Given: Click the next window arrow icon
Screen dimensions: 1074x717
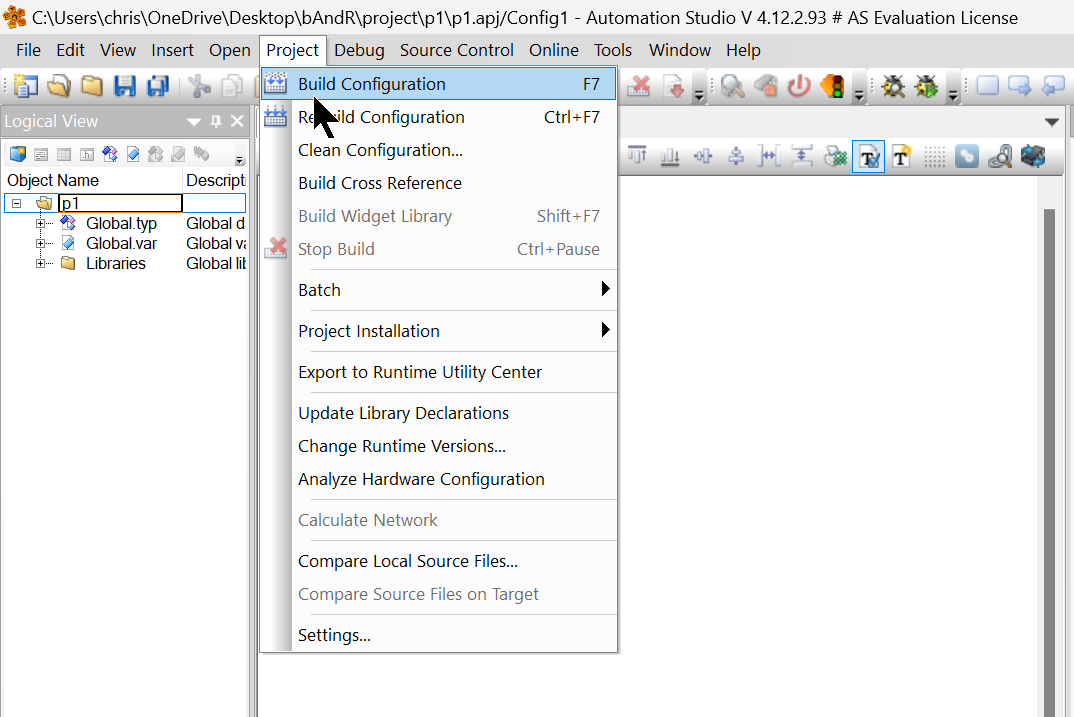Looking at the screenshot, I should tap(1020, 86).
